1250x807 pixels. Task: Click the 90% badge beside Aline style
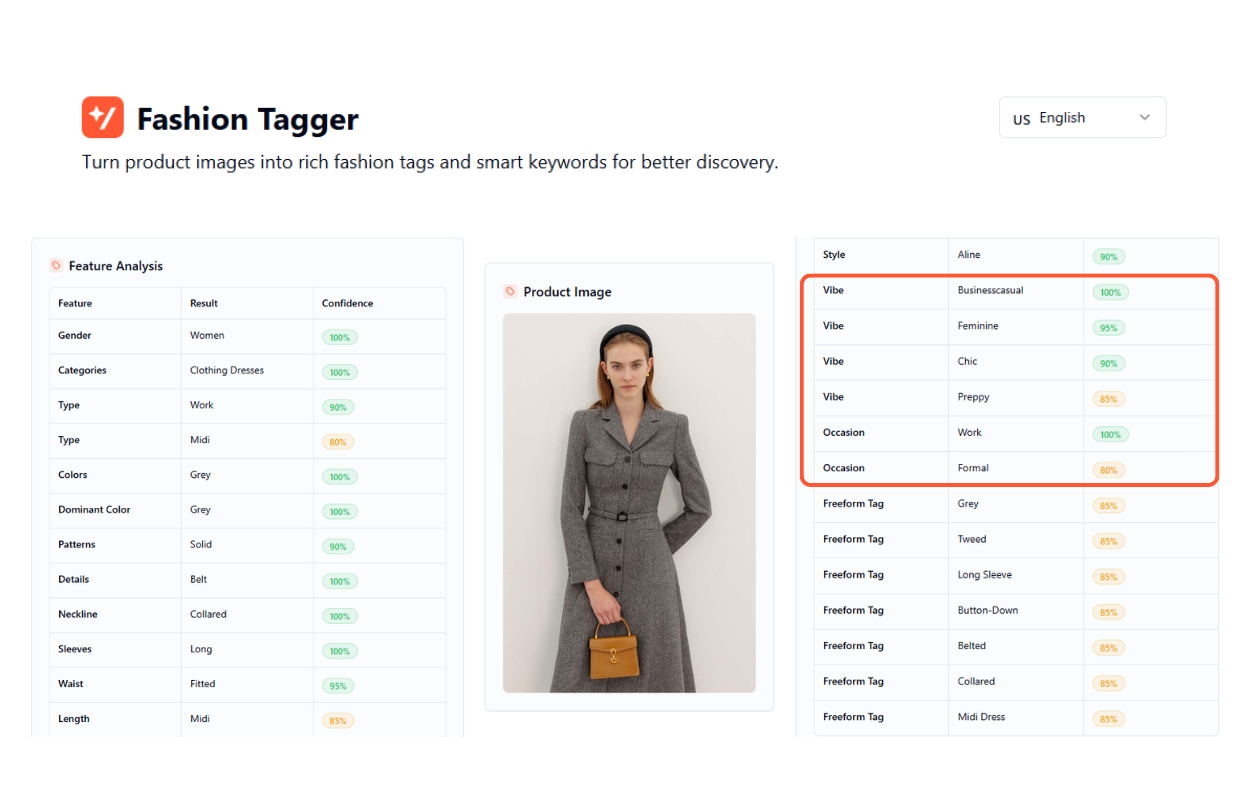tap(1108, 256)
